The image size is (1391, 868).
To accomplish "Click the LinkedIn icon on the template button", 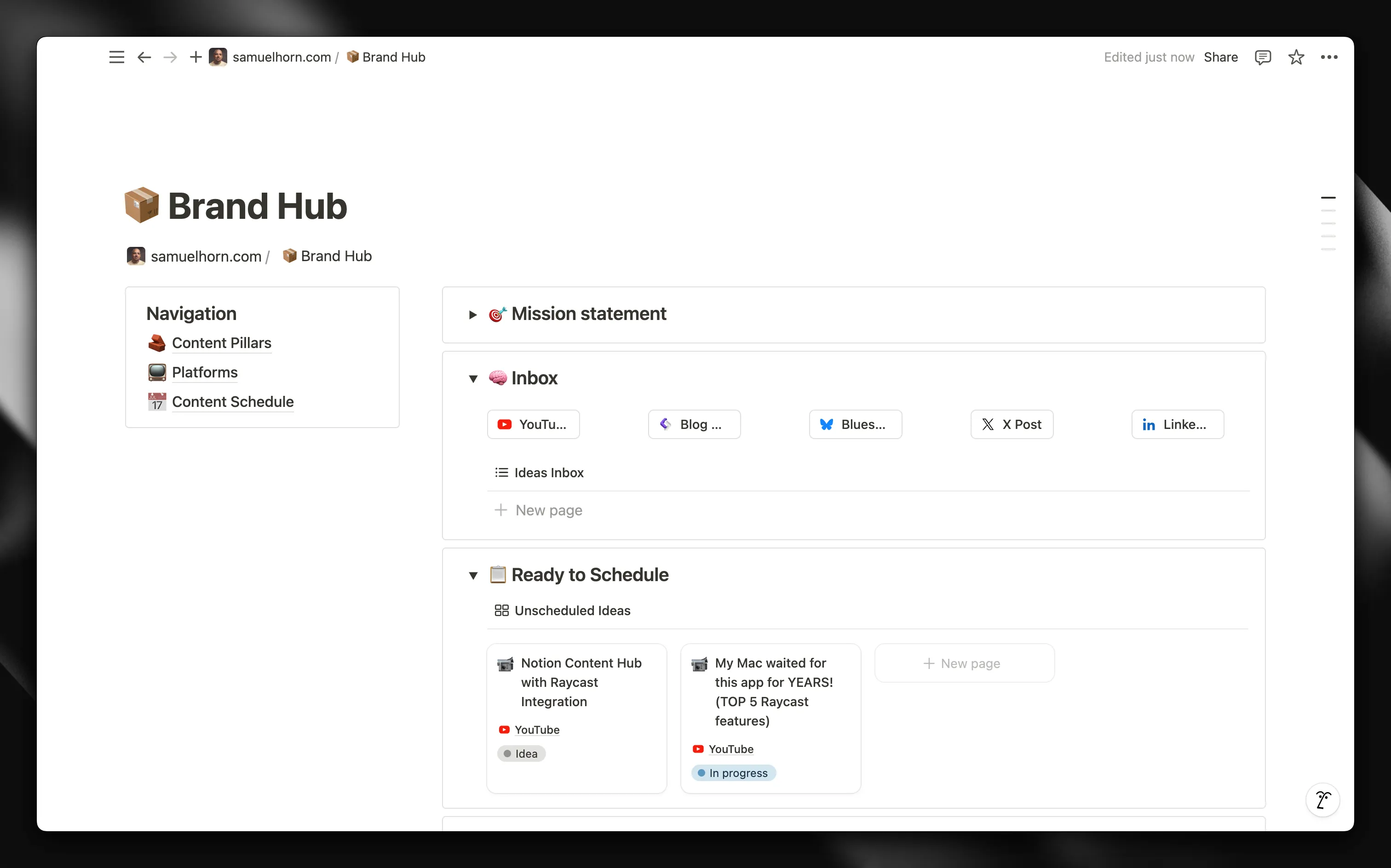I will click(1149, 424).
